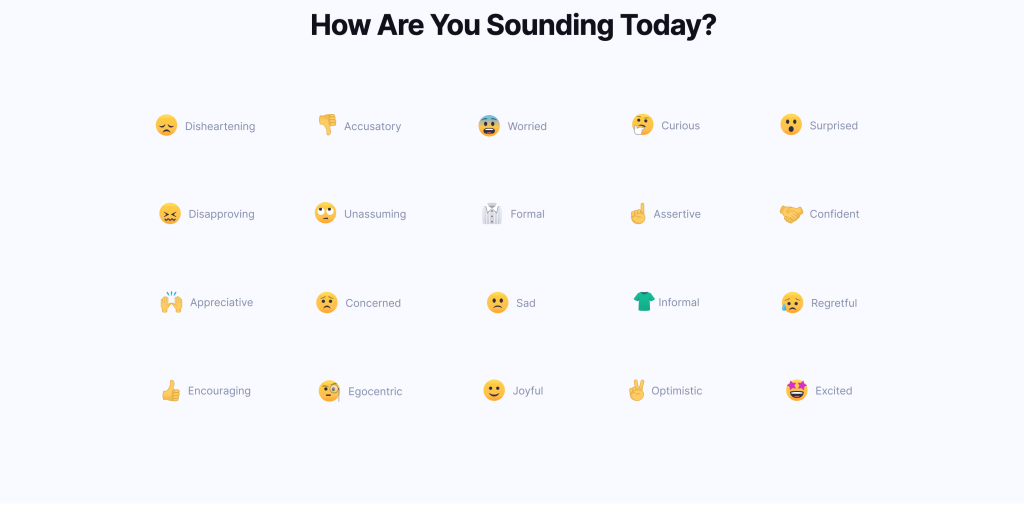The height and width of the screenshot is (506, 1024).
Task: Choose the raised hands Appreciative icon
Action: tap(171, 302)
